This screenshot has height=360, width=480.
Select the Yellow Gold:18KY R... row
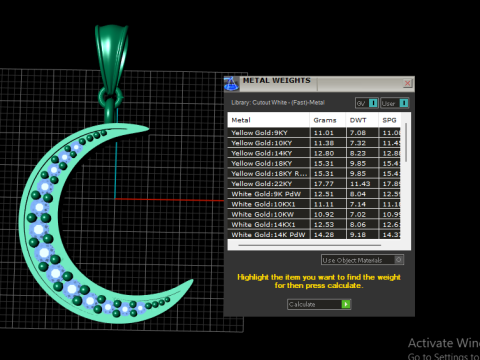click(314, 174)
